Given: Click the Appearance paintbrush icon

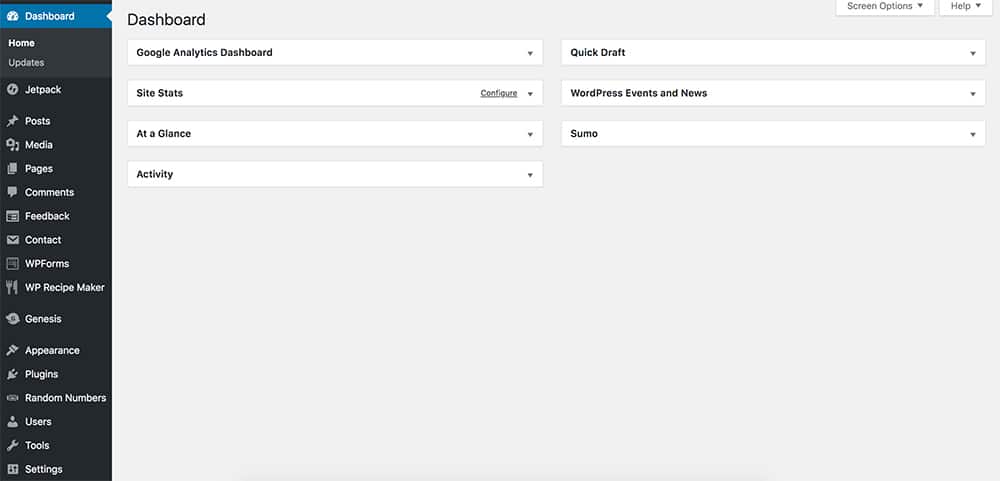Looking at the screenshot, I should tap(12, 350).
